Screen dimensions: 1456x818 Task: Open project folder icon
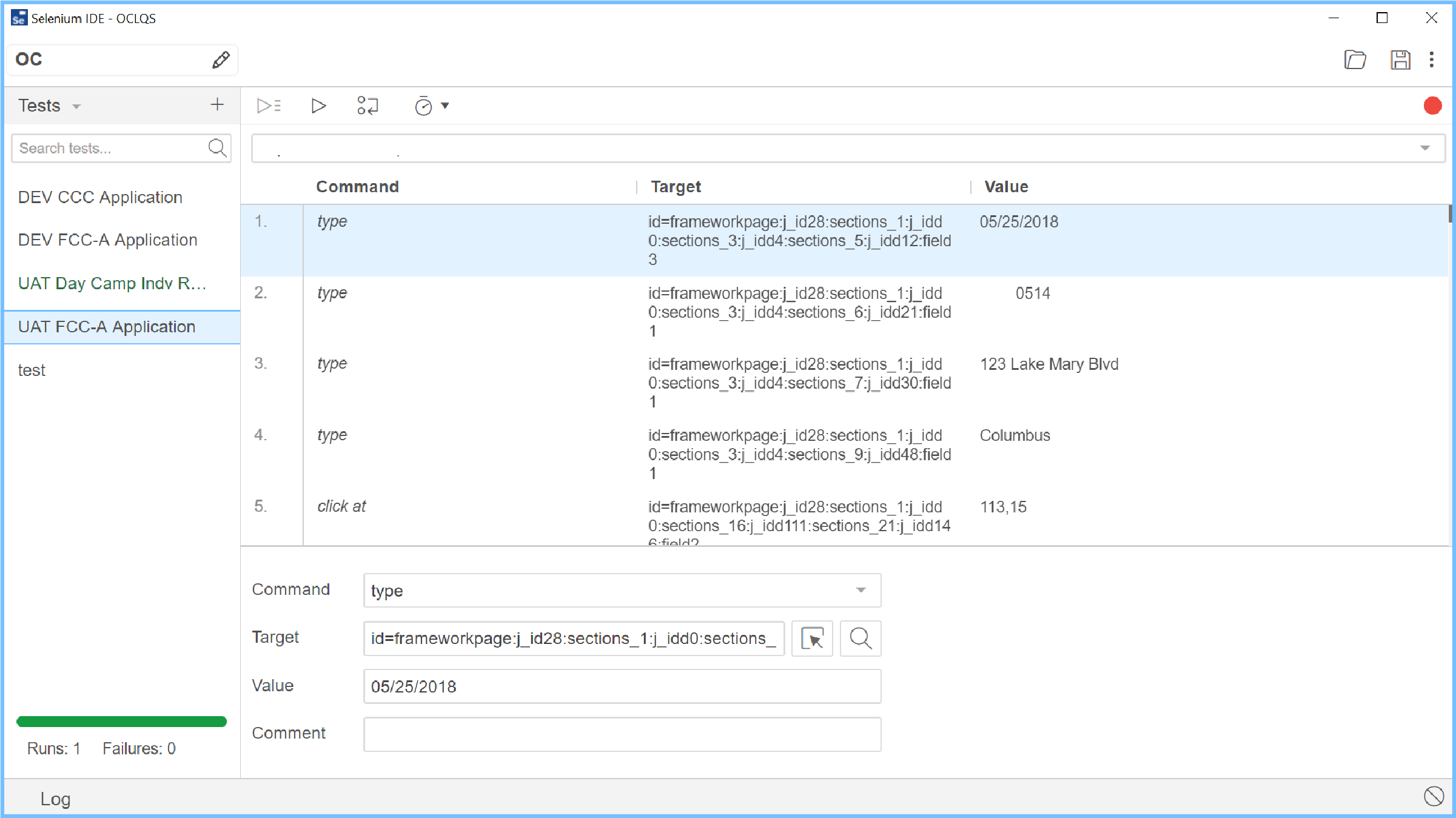point(1355,59)
